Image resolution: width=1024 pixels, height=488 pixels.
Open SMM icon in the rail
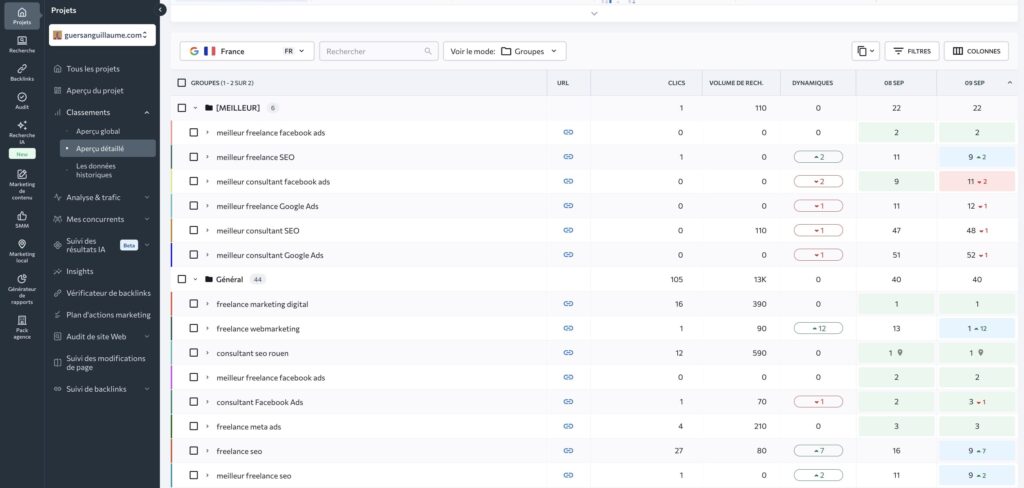click(22, 220)
